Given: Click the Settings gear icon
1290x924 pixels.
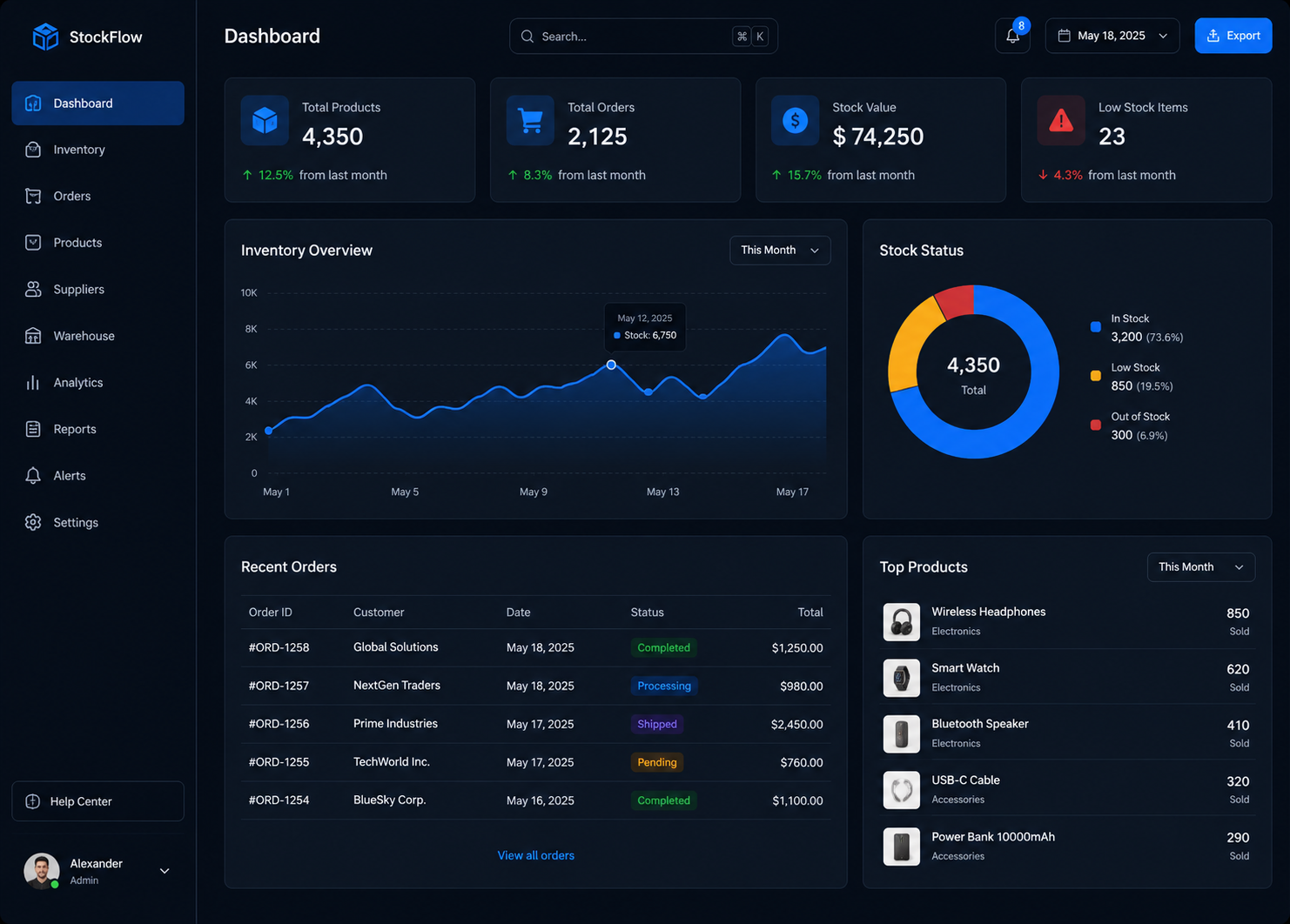Looking at the screenshot, I should click(33, 522).
